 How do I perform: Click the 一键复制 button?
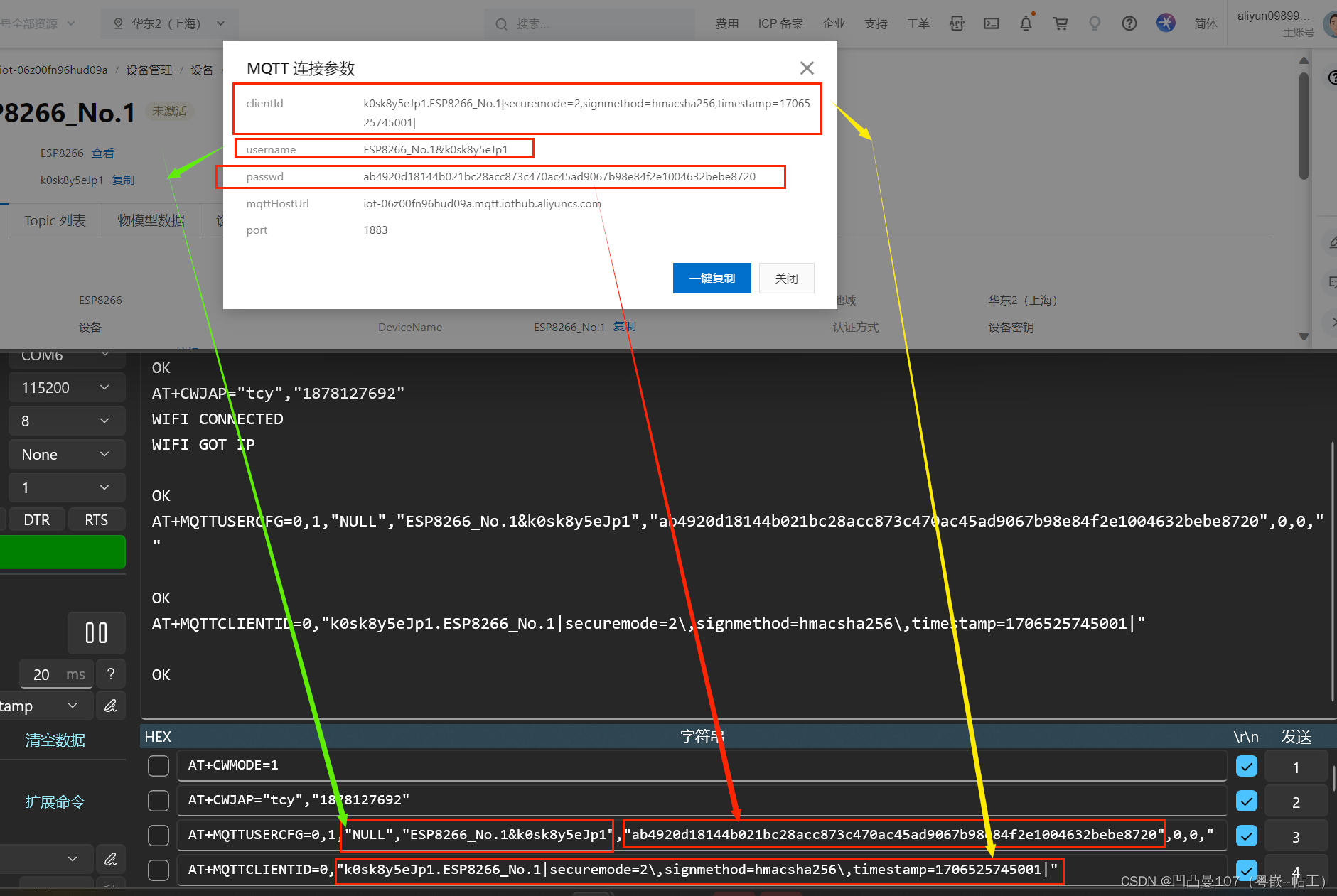(x=712, y=278)
